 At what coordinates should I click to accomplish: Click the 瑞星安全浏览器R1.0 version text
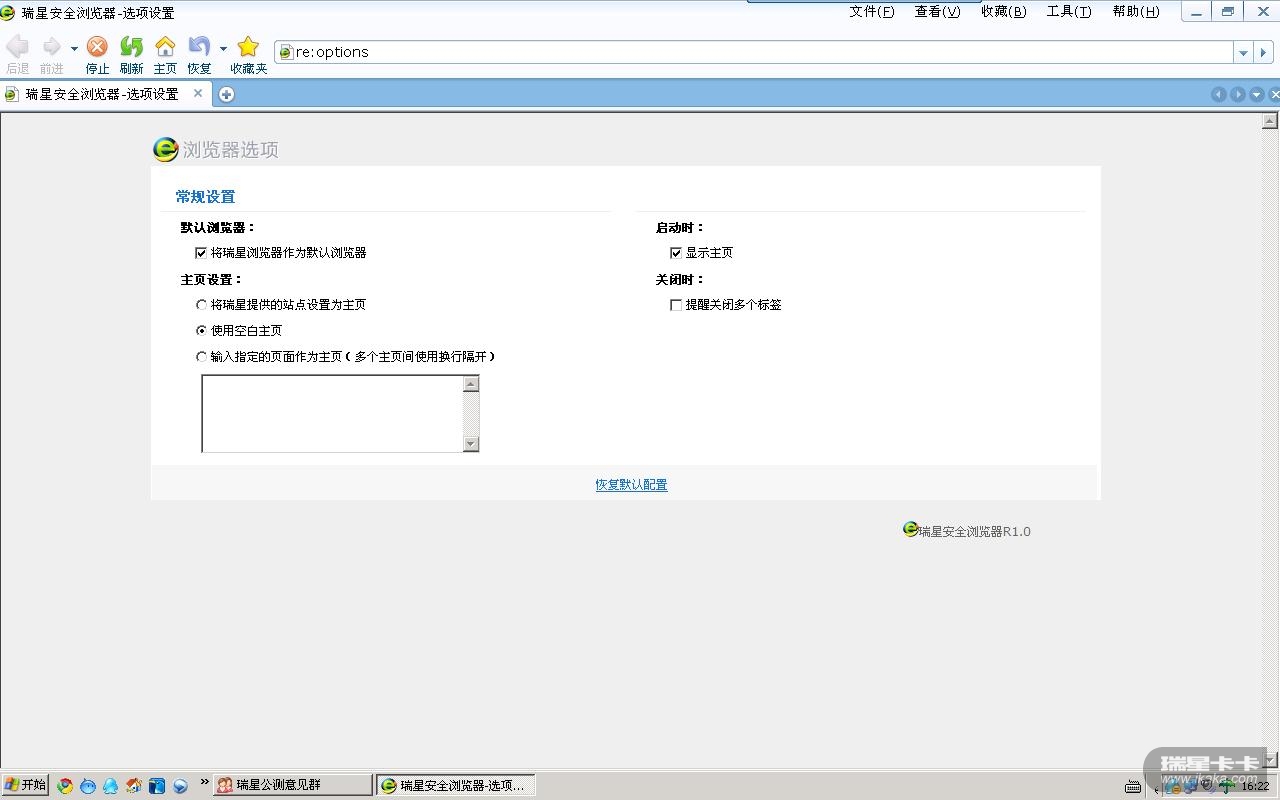tap(974, 532)
